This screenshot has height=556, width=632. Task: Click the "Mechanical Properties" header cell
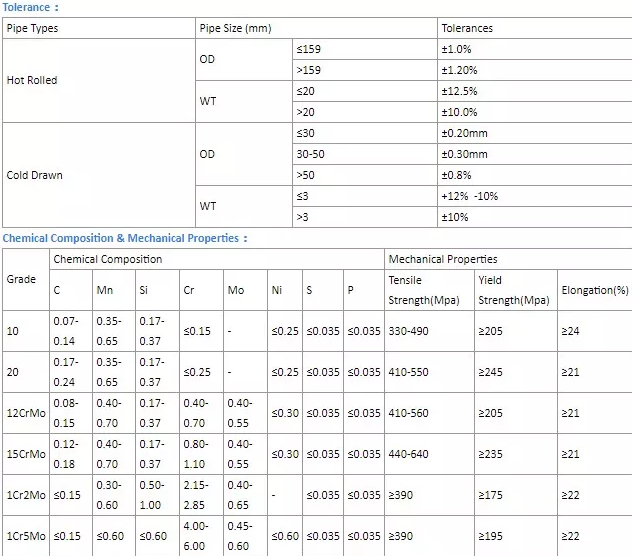(442, 259)
